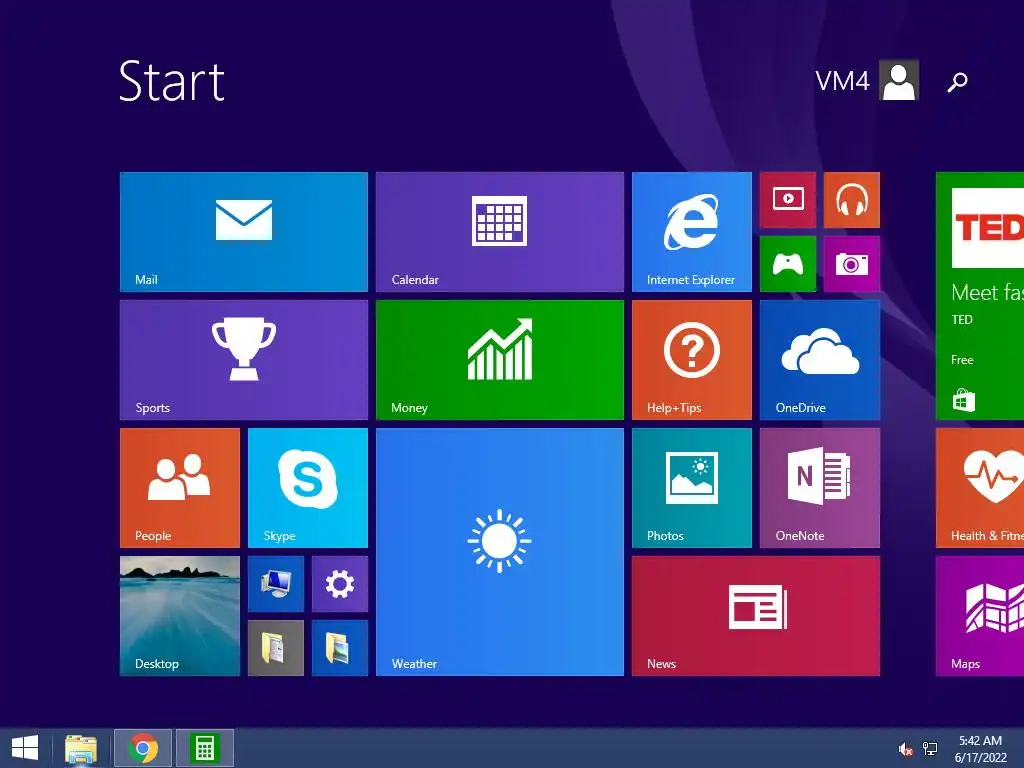
Task: Open the Desktop tile
Action: 180,616
